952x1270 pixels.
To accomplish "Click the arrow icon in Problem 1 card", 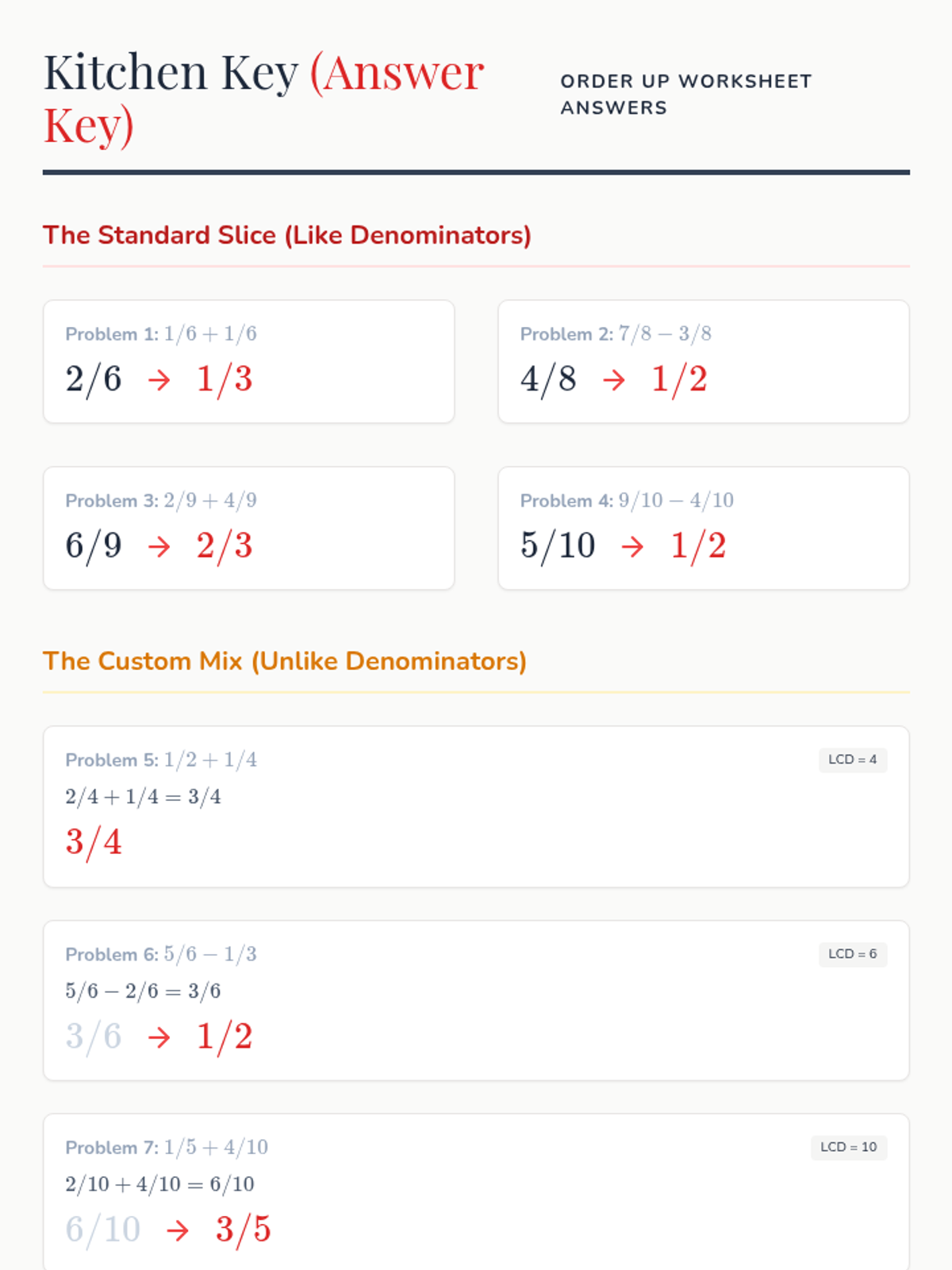I will [159, 380].
